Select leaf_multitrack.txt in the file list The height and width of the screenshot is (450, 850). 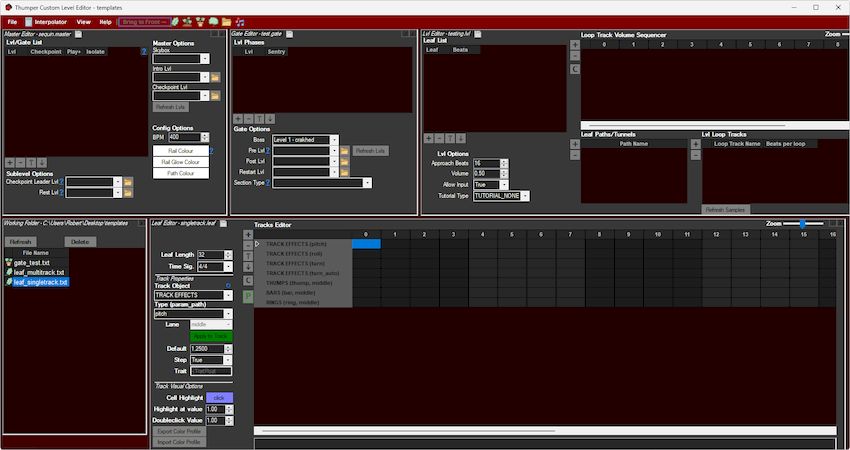click(42, 272)
